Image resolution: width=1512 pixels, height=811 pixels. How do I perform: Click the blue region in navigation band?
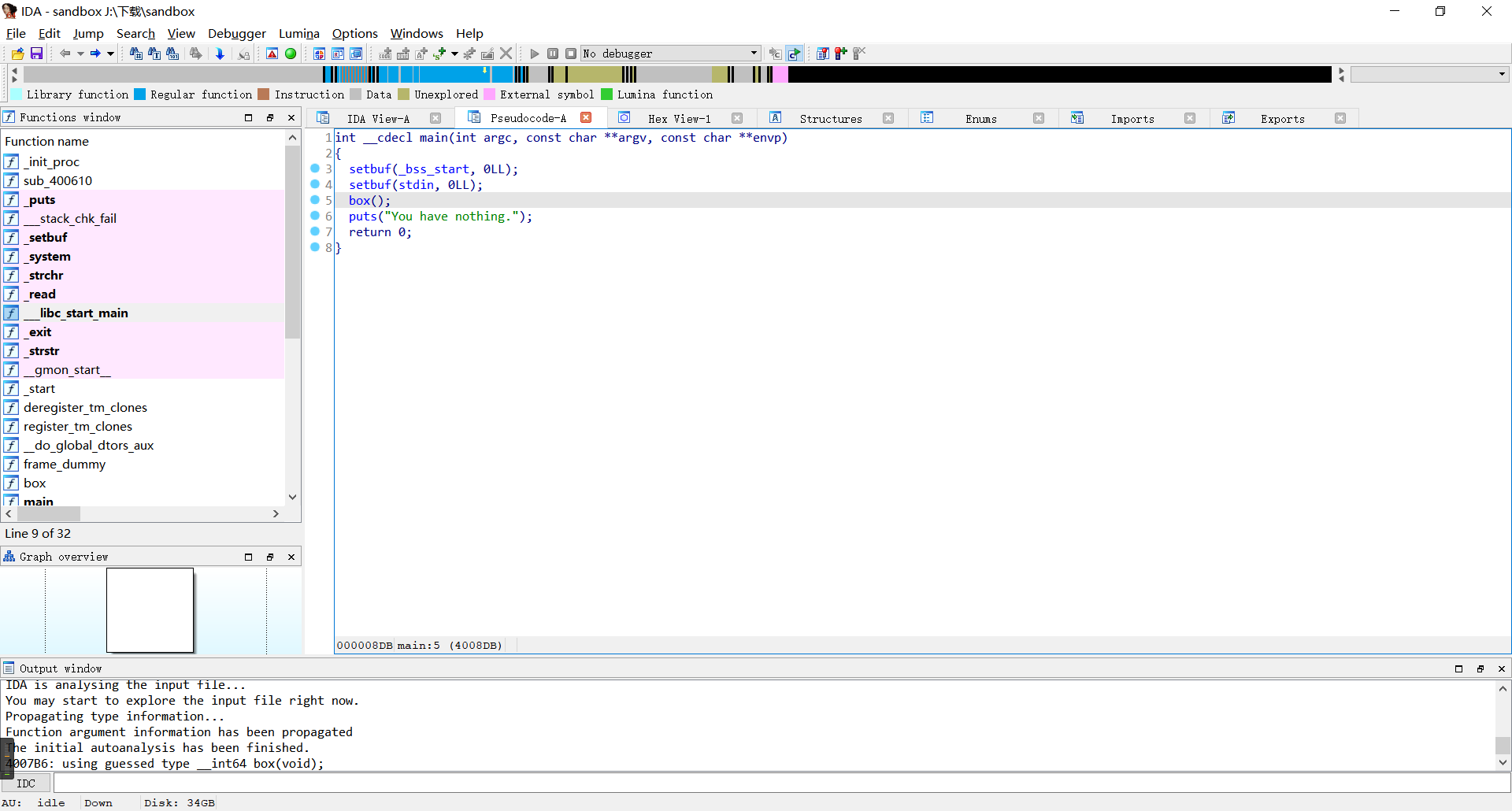pos(449,74)
